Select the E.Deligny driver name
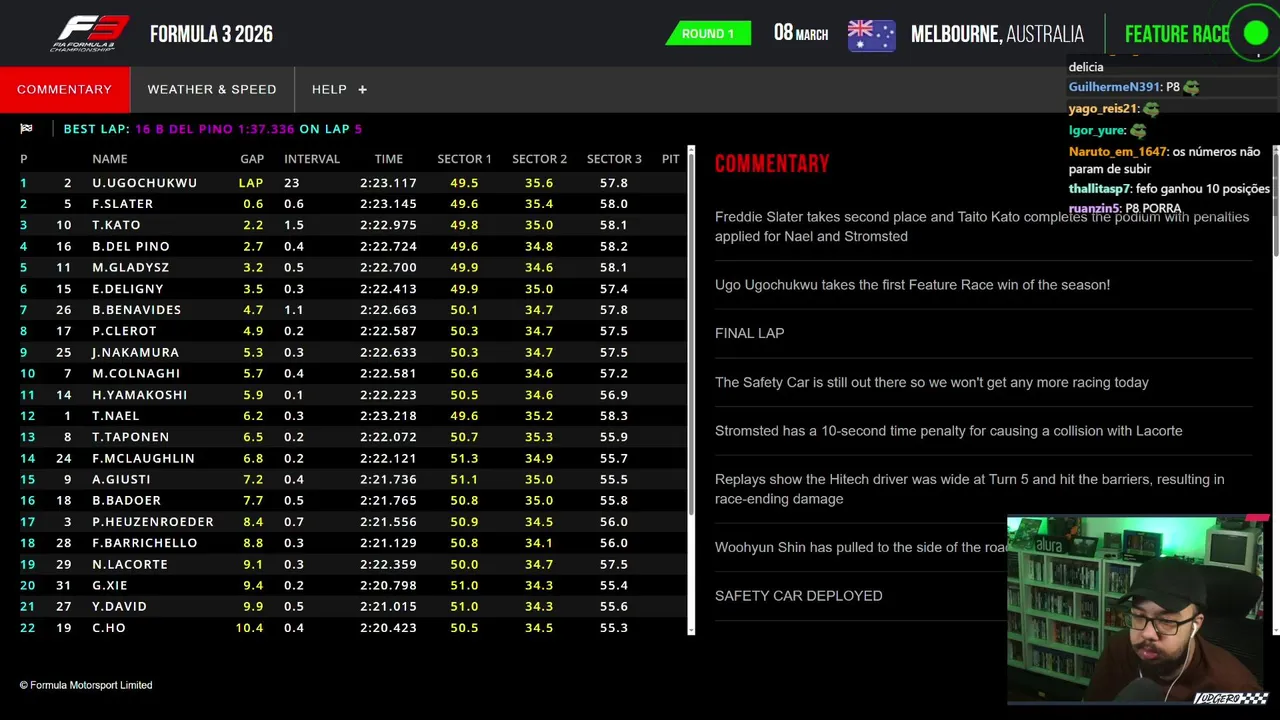The width and height of the screenshot is (1280, 720). pyautogui.click(x=128, y=289)
